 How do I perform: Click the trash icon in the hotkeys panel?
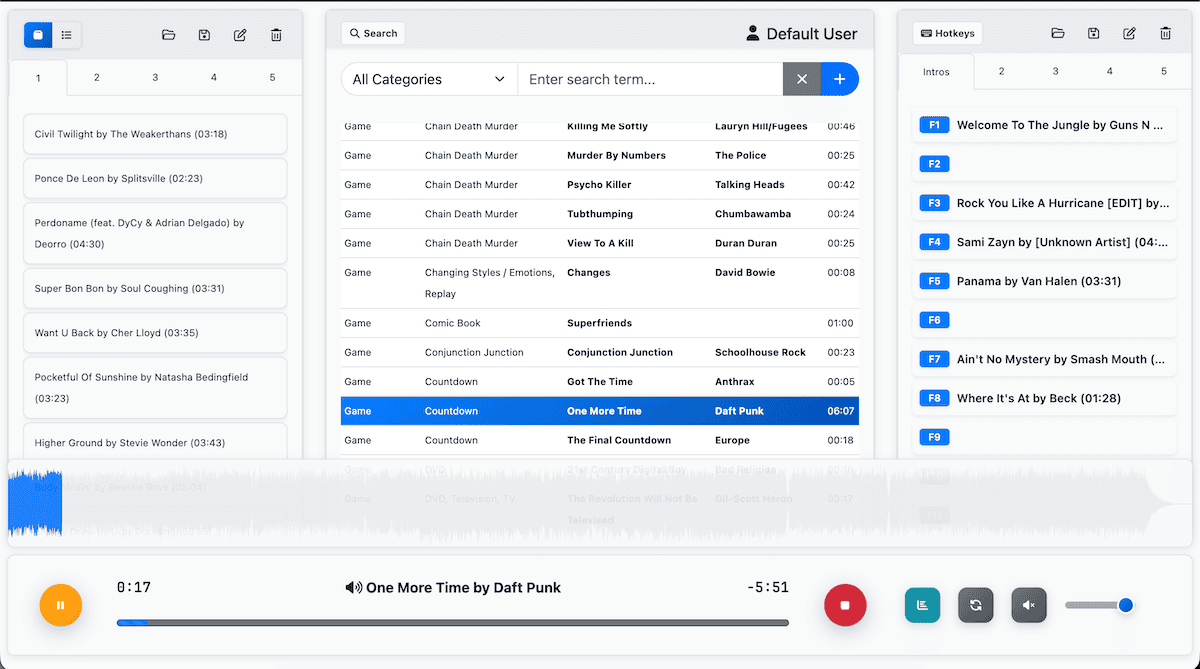[x=1165, y=33]
